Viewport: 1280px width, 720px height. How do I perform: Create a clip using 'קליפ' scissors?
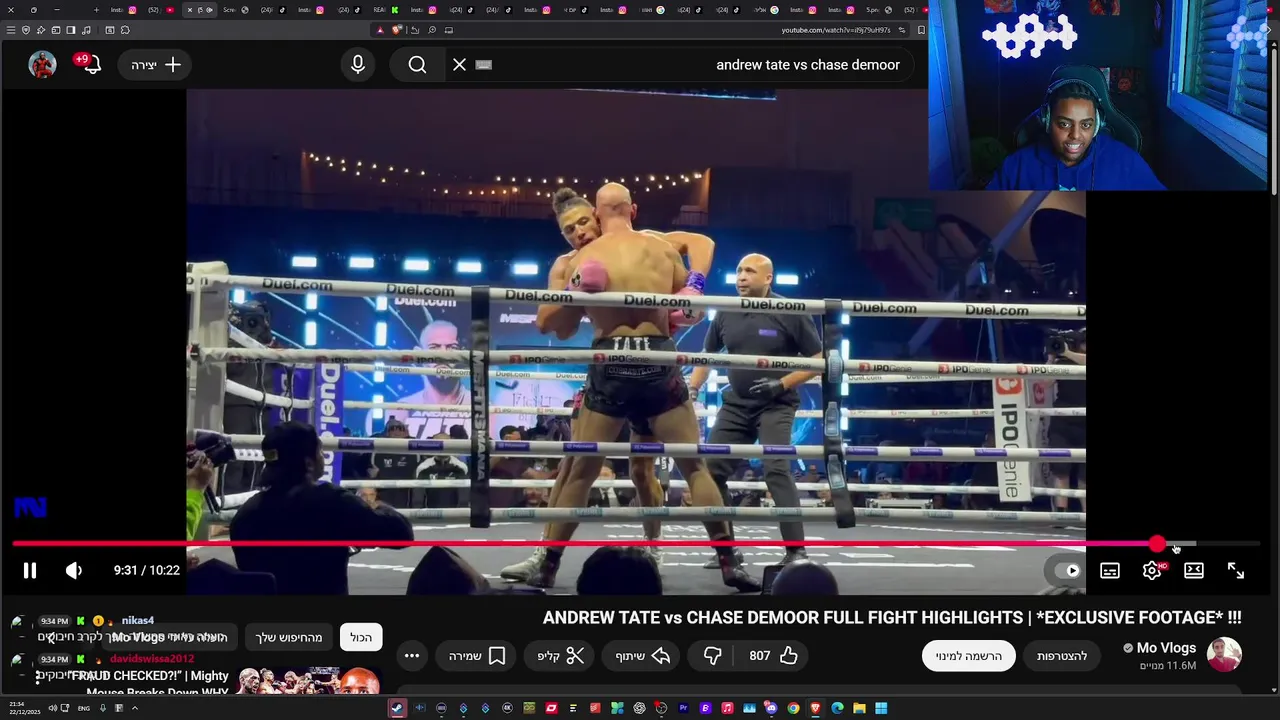point(561,656)
